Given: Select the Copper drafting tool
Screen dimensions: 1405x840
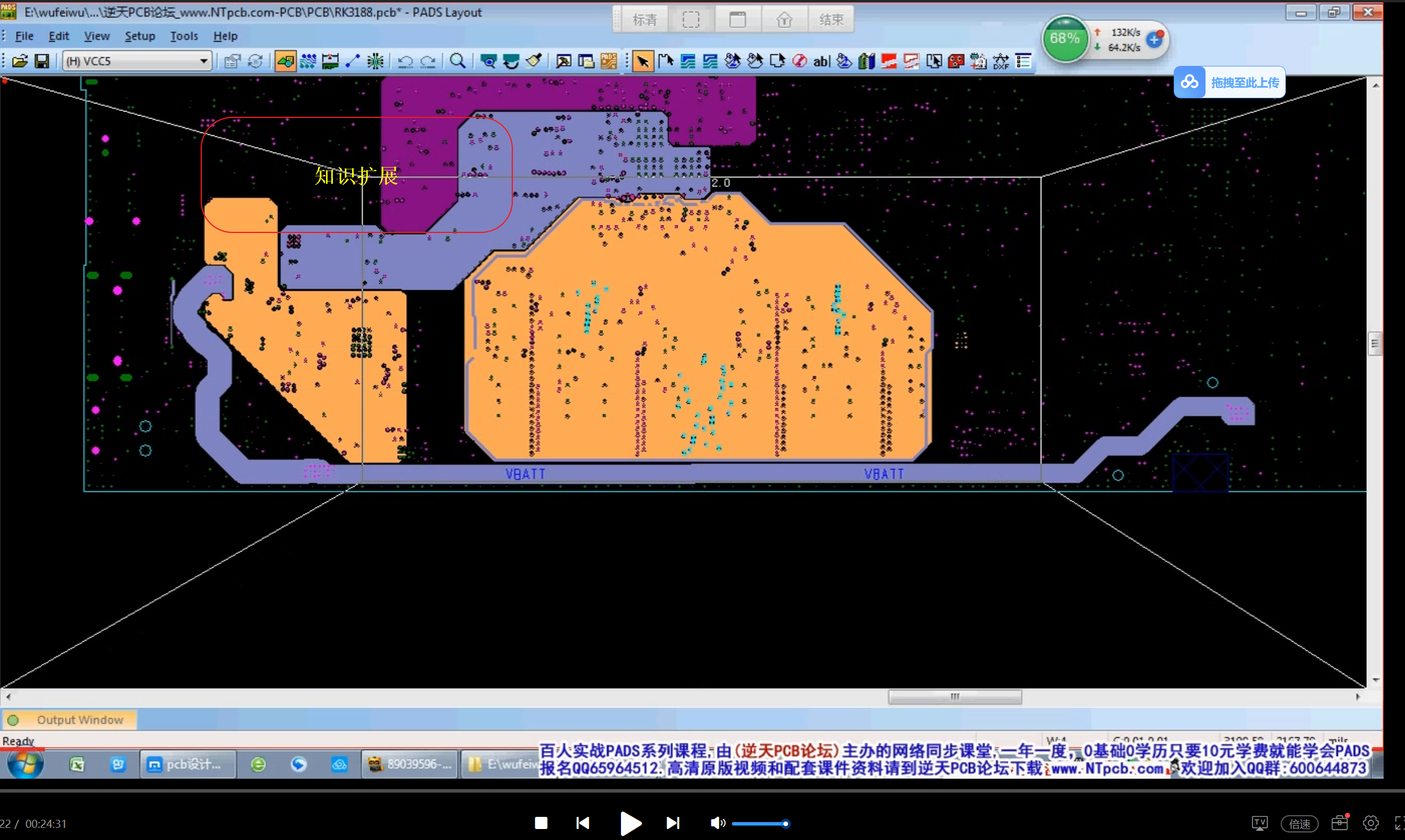Looking at the screenshot, I should point(688,61).
